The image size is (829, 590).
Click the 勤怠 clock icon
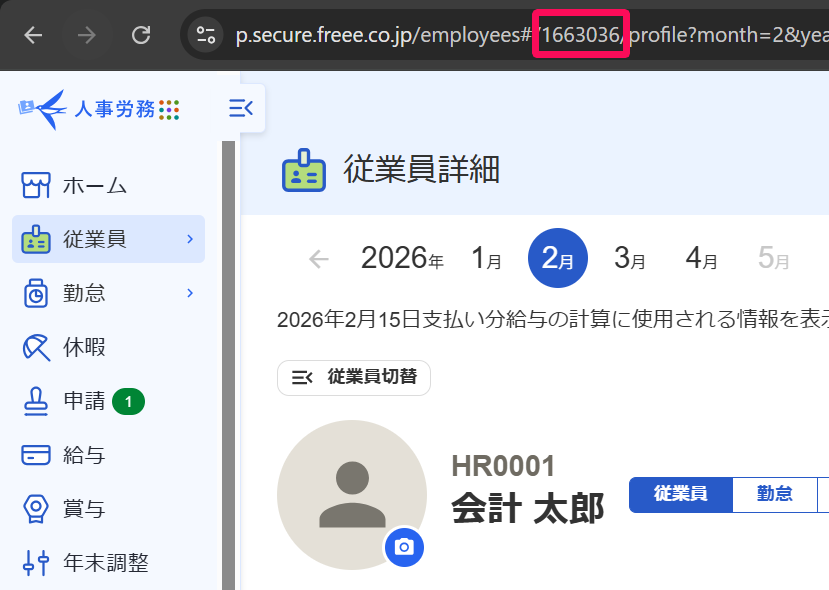click(36, 293)
